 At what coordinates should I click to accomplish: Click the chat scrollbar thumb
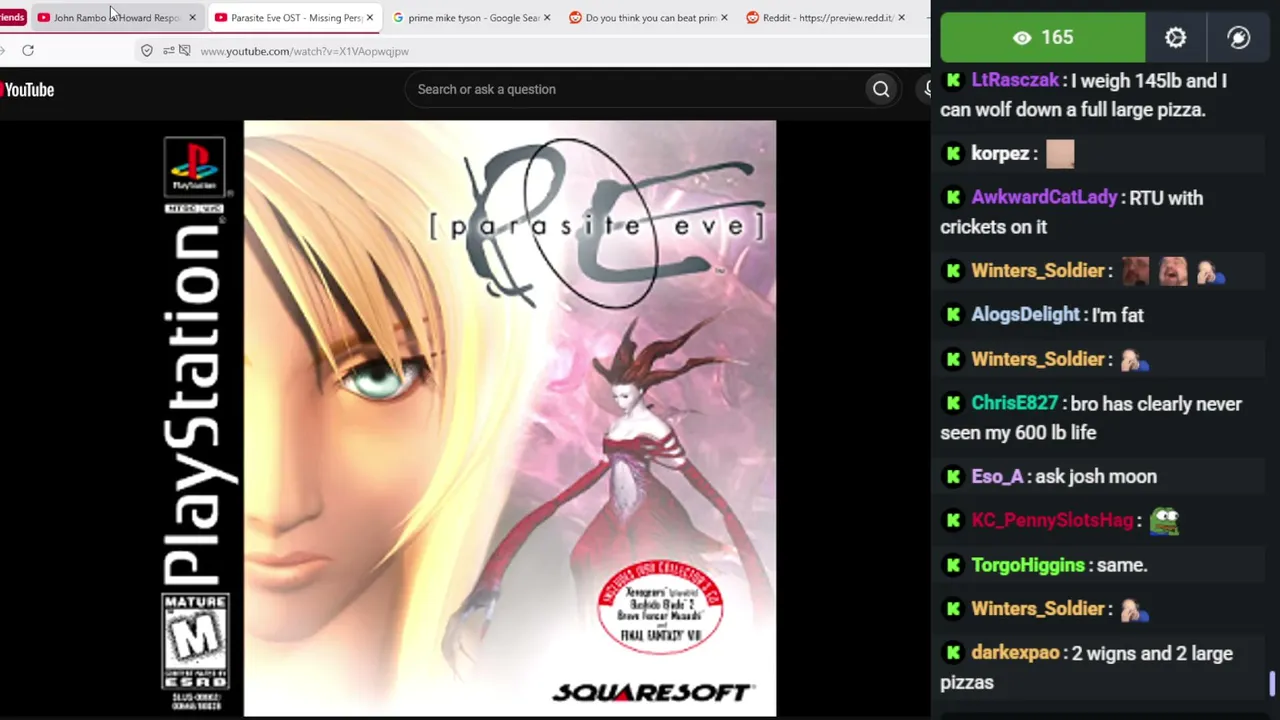pos(1272,684)
